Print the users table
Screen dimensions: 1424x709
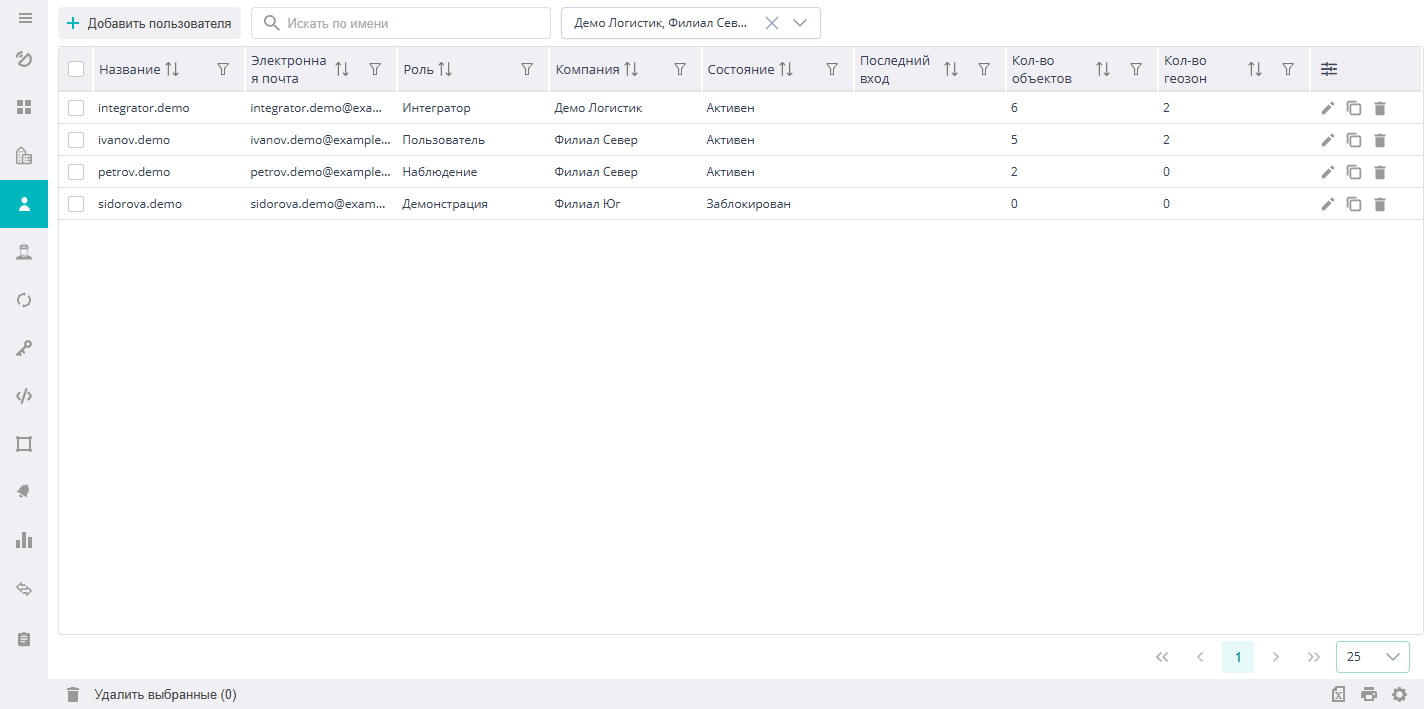point(1369,695)
